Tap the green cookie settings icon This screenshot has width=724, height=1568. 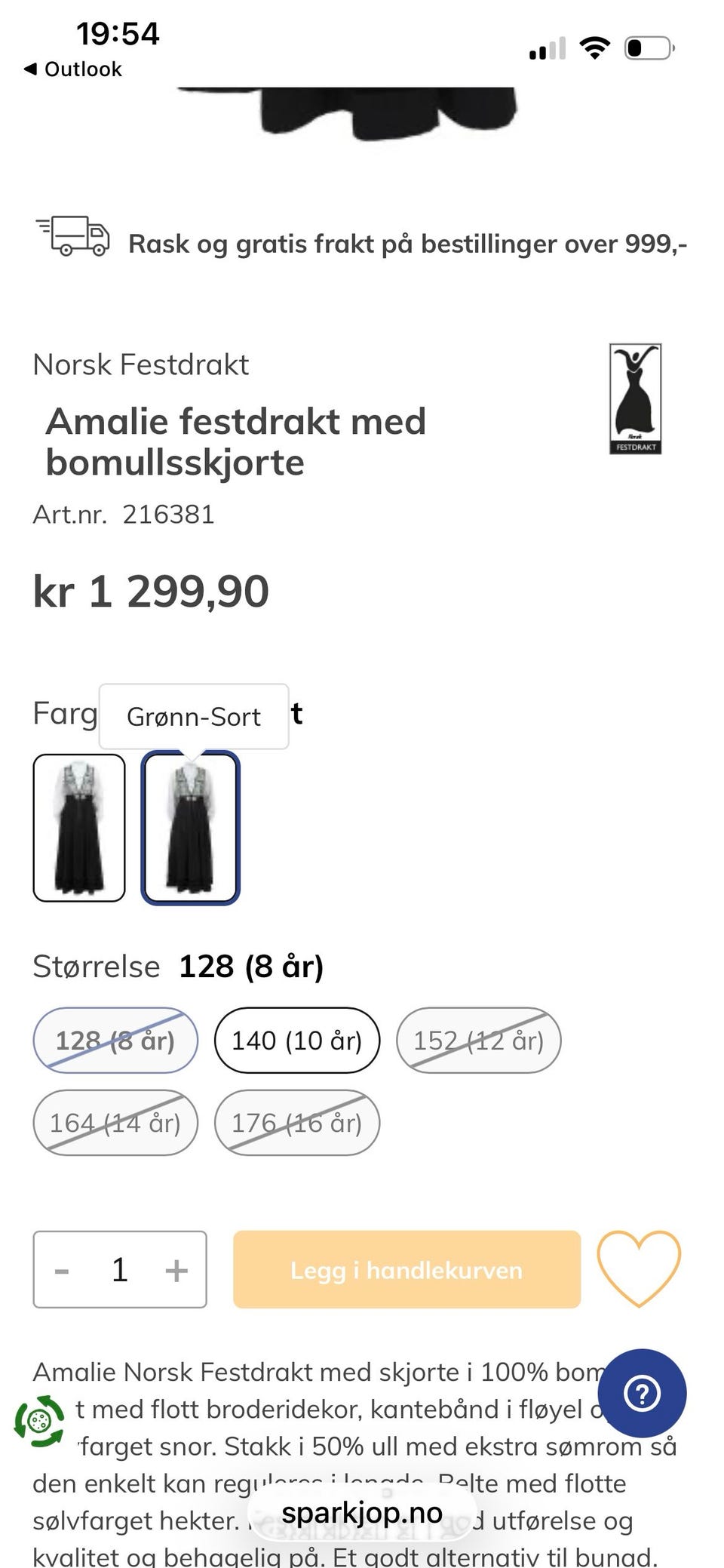39,1422
